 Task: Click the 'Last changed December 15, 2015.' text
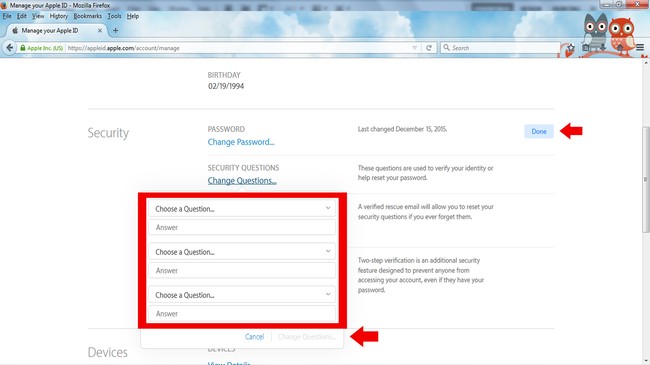pos(402,129)
